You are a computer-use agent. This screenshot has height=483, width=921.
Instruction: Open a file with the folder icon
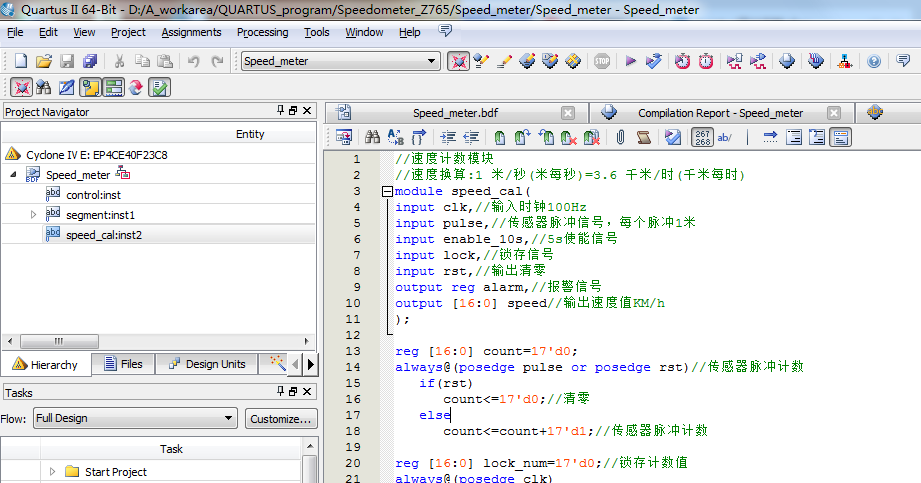click(43, 61)
